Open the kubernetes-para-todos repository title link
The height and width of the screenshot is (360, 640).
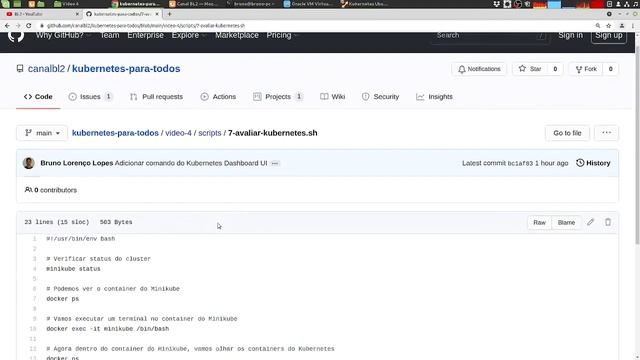click(x=126, y=69)
